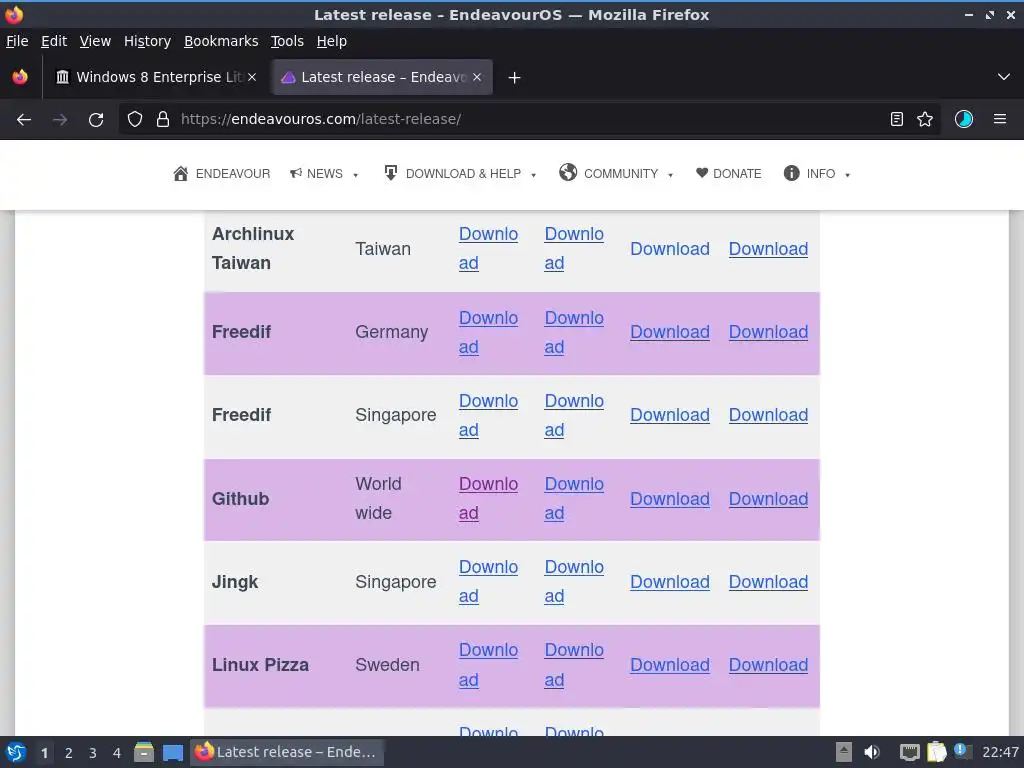
Task: Close the Latest release tab
Action: coord(477,77)
